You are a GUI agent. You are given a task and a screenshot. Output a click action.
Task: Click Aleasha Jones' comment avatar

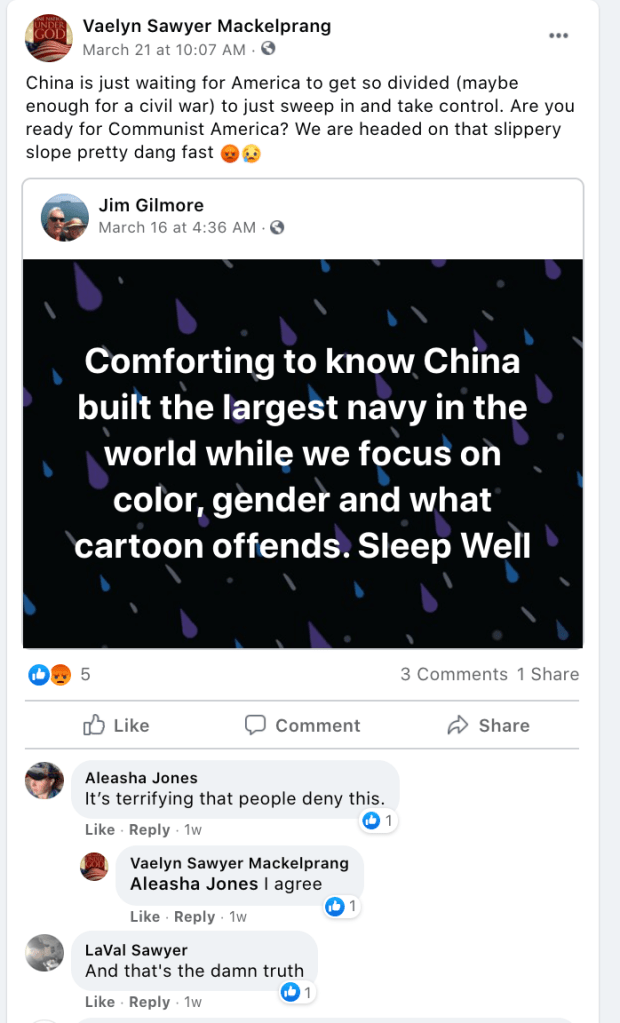(44, 780)
